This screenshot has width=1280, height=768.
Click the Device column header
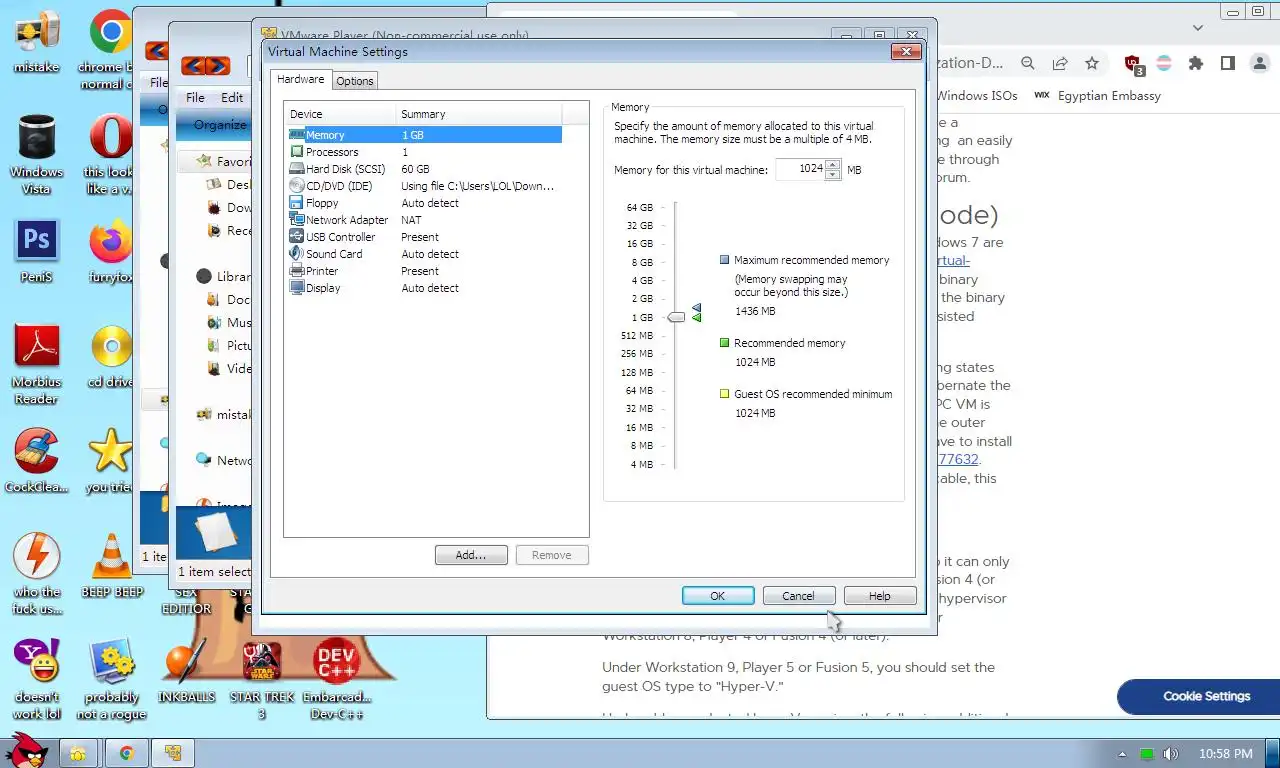pos(341,114)
